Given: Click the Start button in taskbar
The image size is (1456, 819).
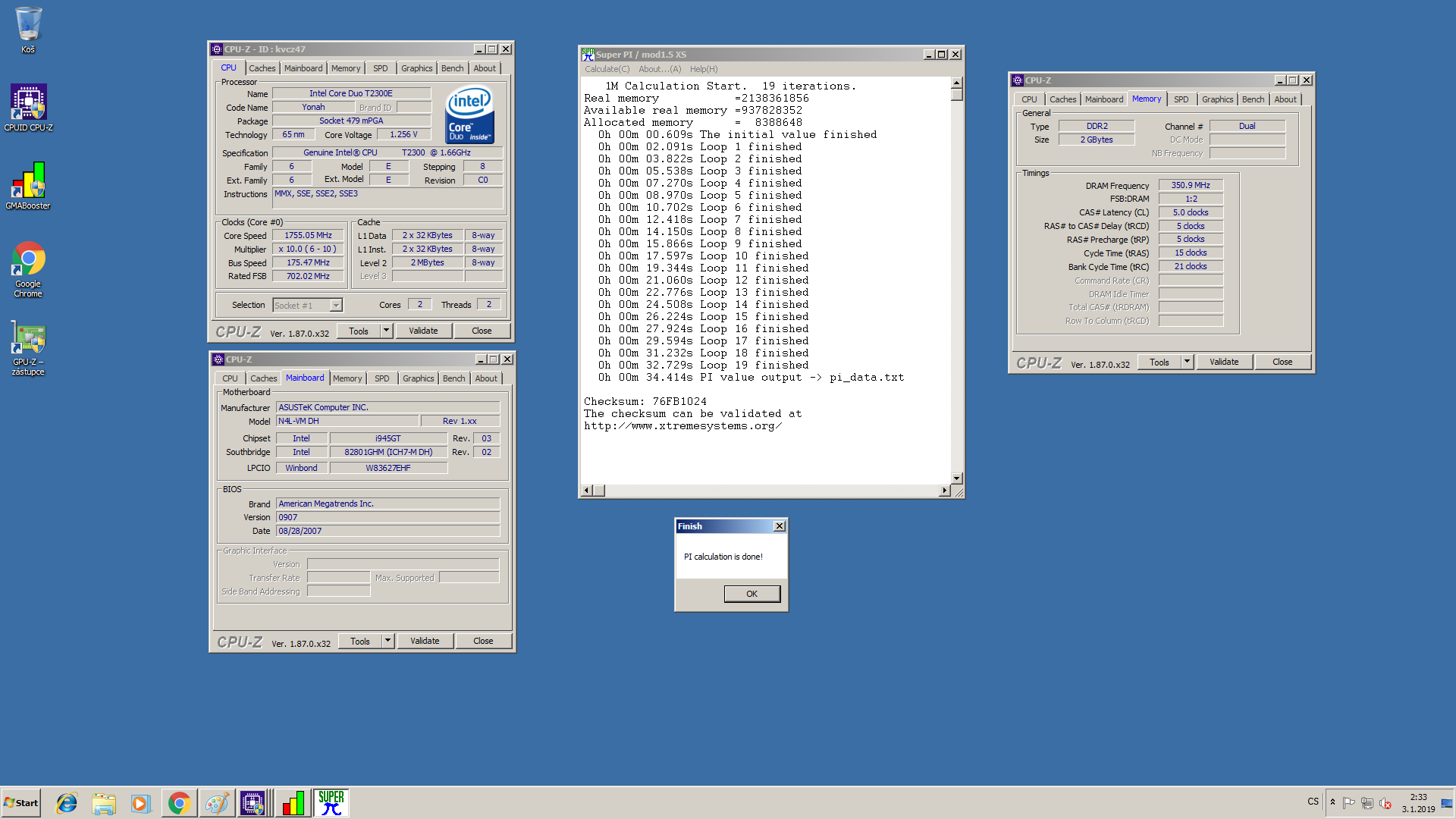Looking at the screenshot, I should pyautogui.click(x=21, y=803).
